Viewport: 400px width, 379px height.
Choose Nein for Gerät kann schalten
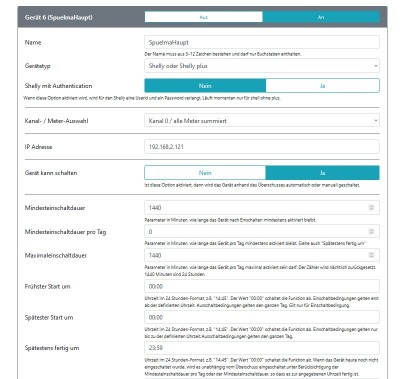click(x=205, y=173)
